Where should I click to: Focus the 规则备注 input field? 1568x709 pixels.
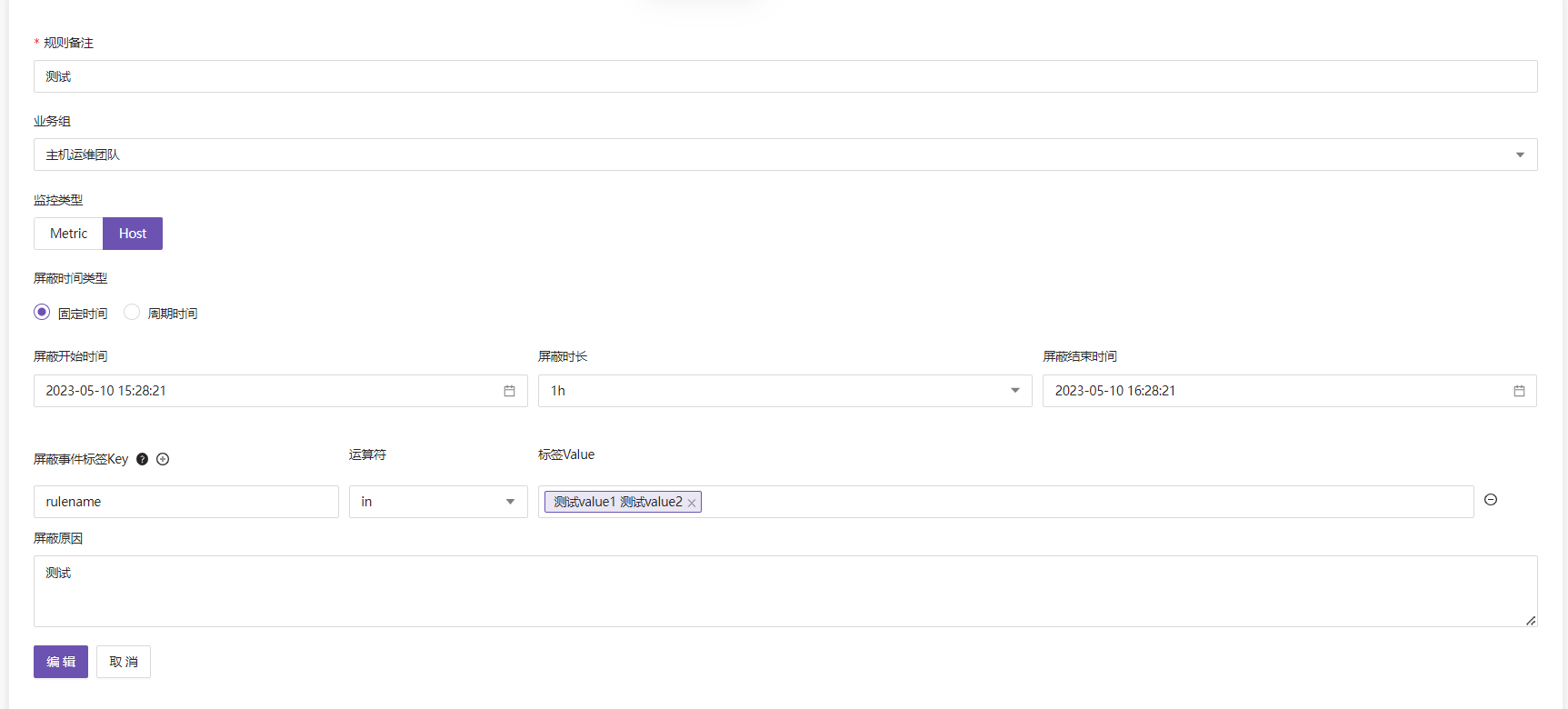[x=785, y=76]
